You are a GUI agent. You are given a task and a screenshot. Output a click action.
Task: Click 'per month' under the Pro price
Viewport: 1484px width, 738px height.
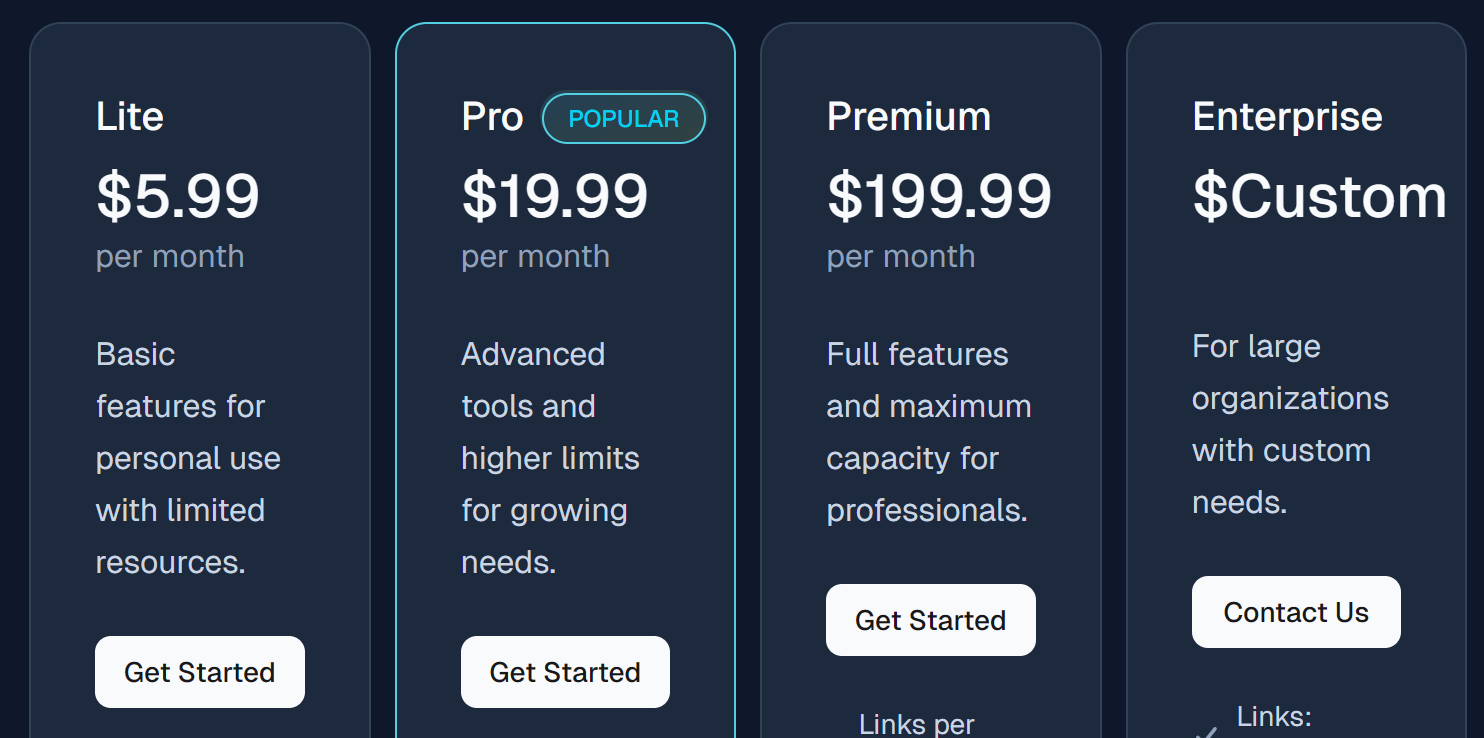coord(535,257)
